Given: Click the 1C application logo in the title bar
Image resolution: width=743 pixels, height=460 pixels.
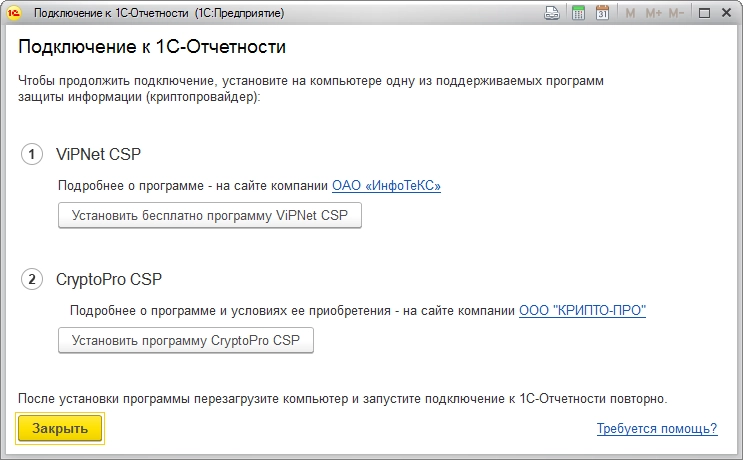Looking at the screenshot, I should [x=16, y=13].
